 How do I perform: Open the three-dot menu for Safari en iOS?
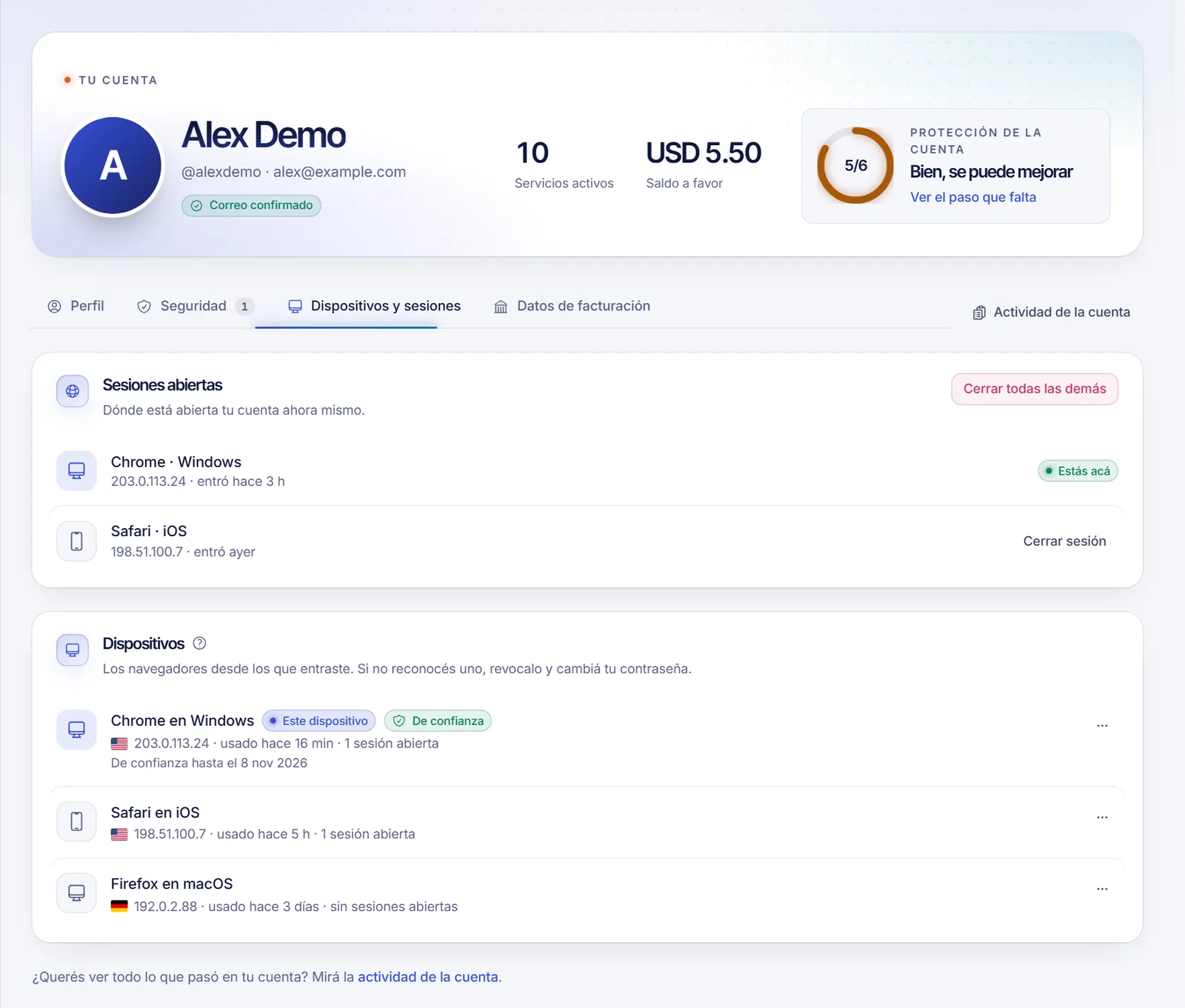tap(1102, 818)
